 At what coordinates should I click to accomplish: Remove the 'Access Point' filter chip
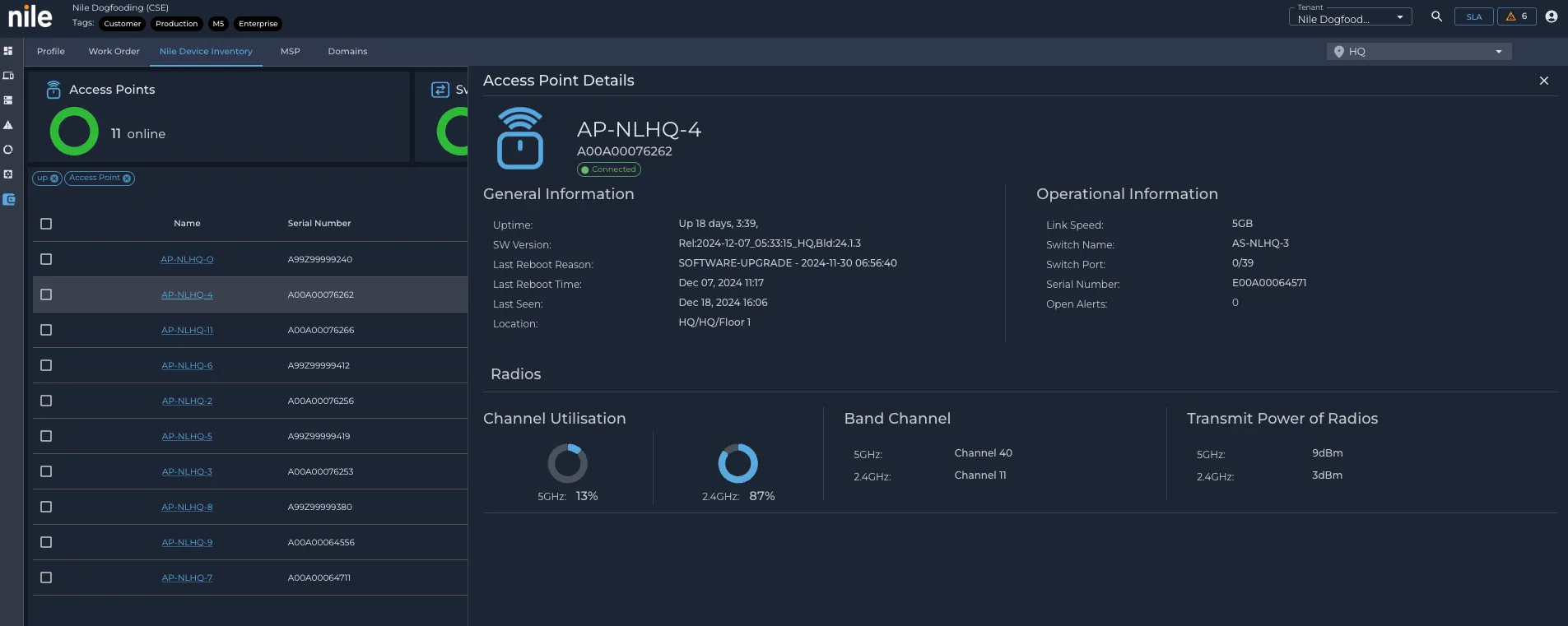pyautogui.click(x=127, y=179)
